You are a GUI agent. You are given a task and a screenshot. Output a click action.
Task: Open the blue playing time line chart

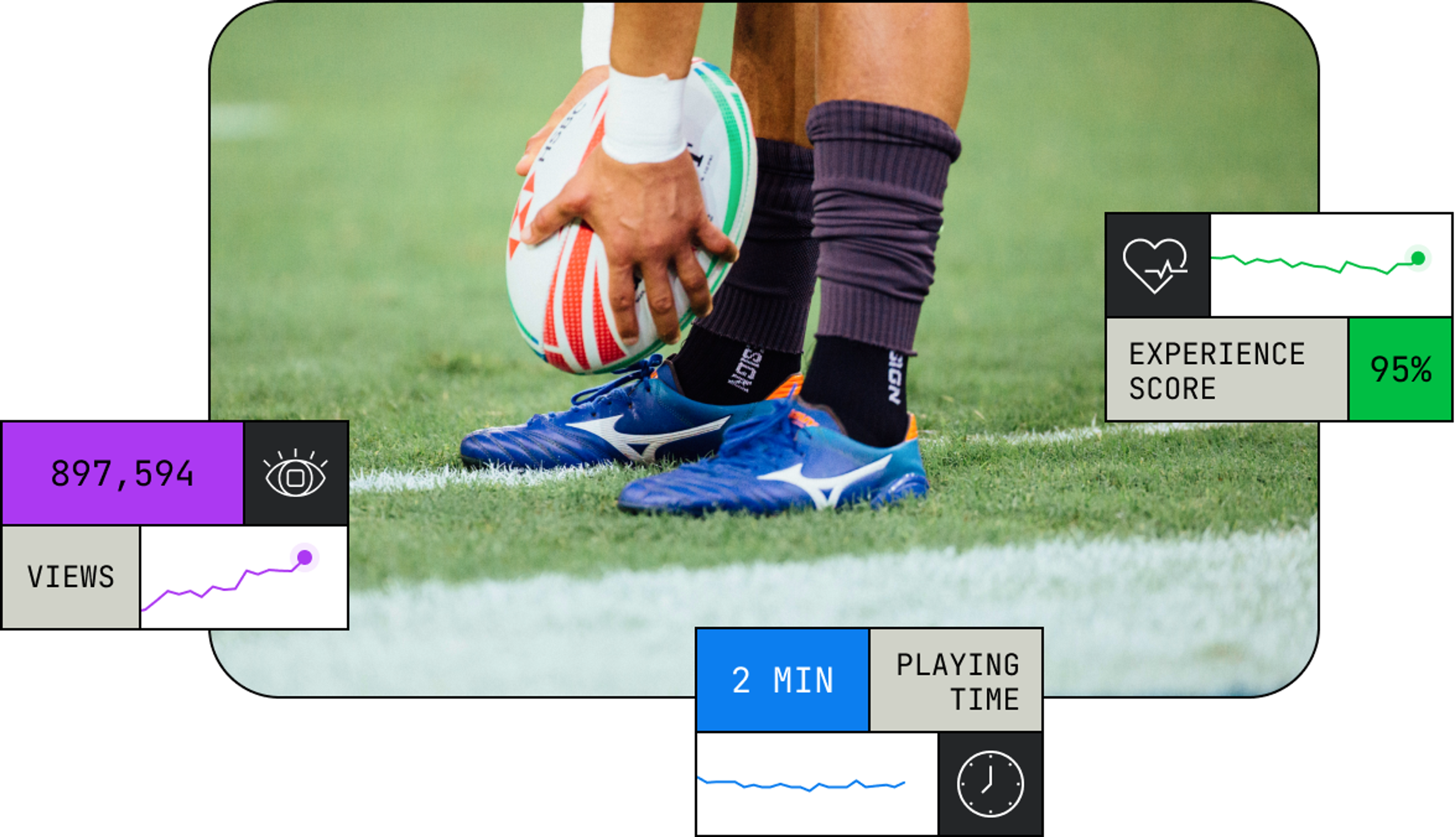pyautogui.click(x=816, y=784)
